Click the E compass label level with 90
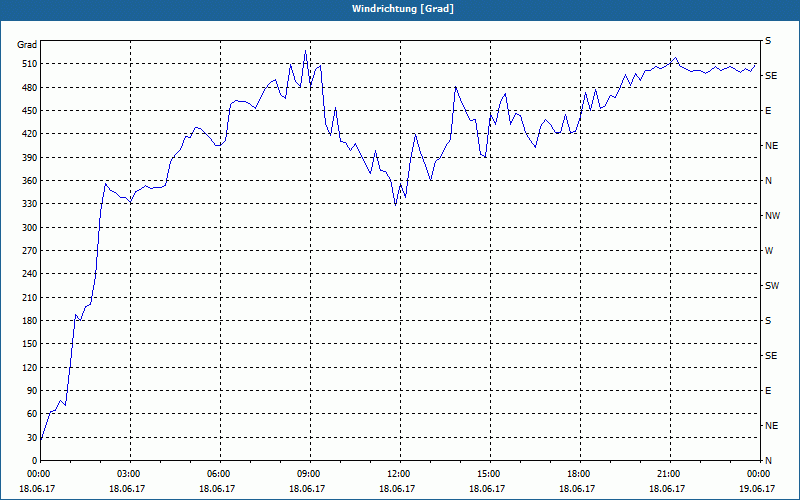This screenshot has height=500, width=800. pos(768,391)
